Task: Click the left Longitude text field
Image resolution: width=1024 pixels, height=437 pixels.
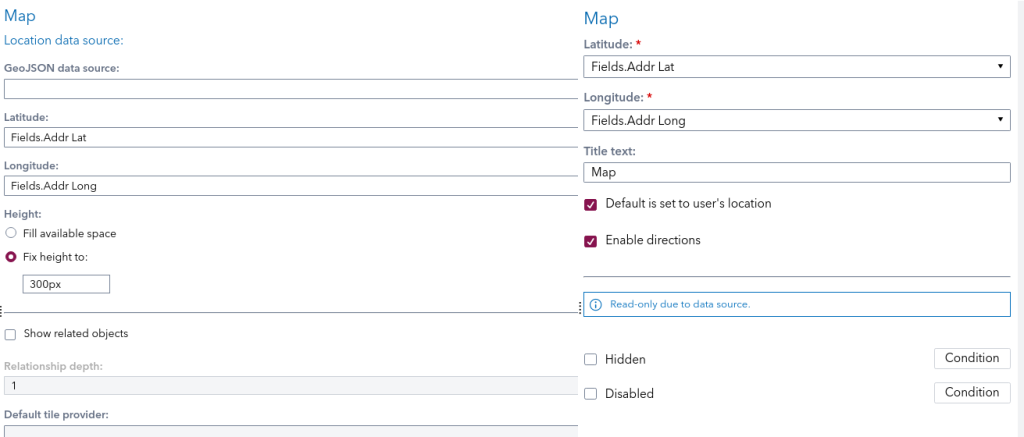Action: pyautogui.click(x=290, y=185)
